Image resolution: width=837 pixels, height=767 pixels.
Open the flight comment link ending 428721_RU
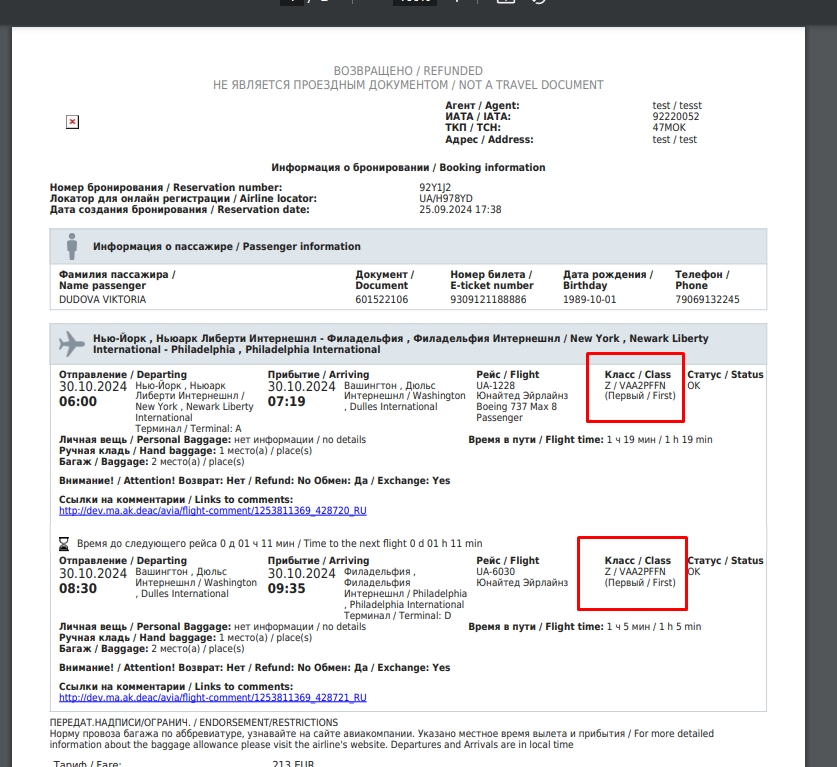pos(212,698)
